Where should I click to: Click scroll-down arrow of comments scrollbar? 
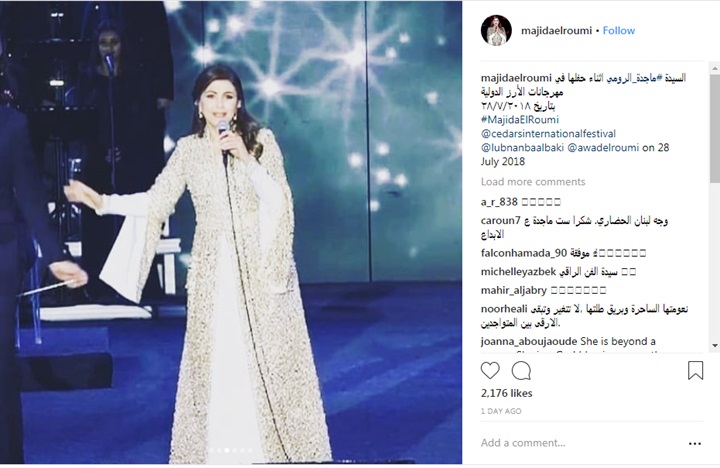pos(715,345)
